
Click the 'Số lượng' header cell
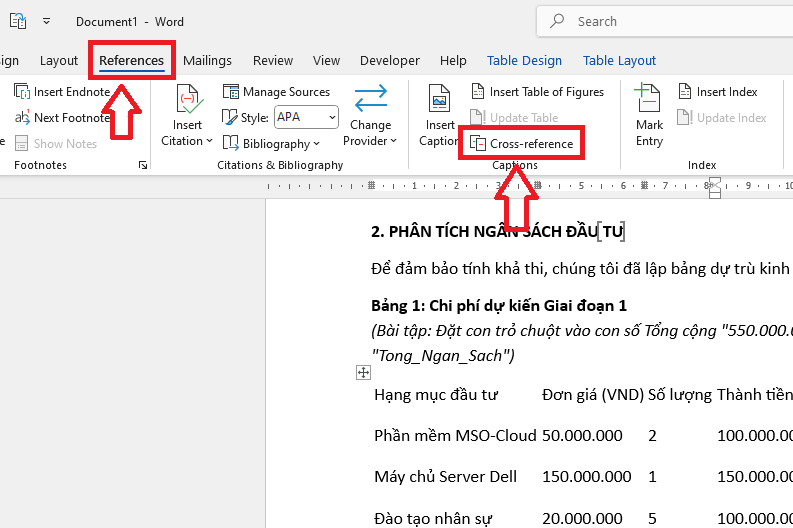[x=680, y=394]
